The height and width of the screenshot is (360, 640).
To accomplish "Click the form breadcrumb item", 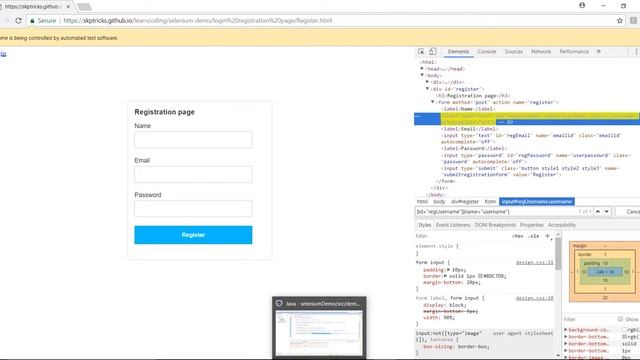I will pos(490,202).
